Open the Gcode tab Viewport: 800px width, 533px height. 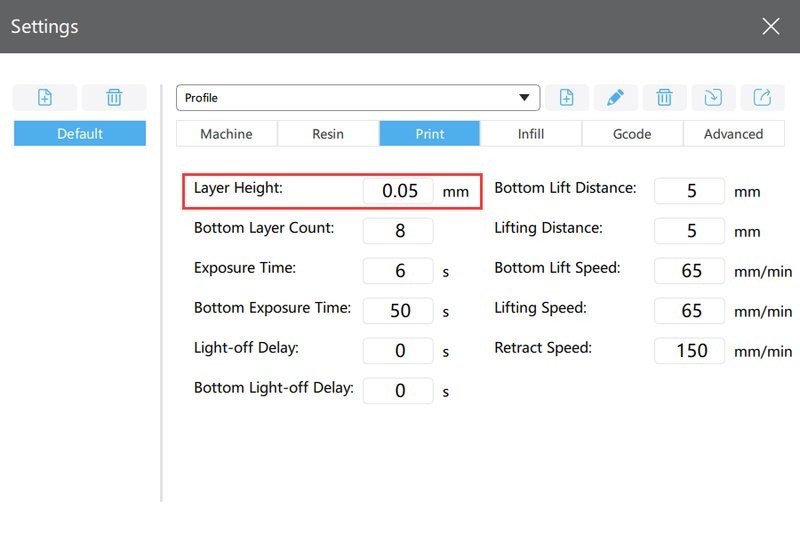pos(632,134)
